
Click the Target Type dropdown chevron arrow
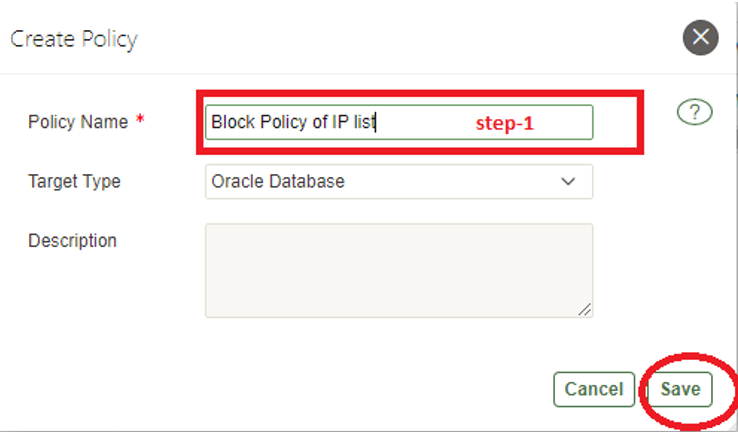(569, 182)
